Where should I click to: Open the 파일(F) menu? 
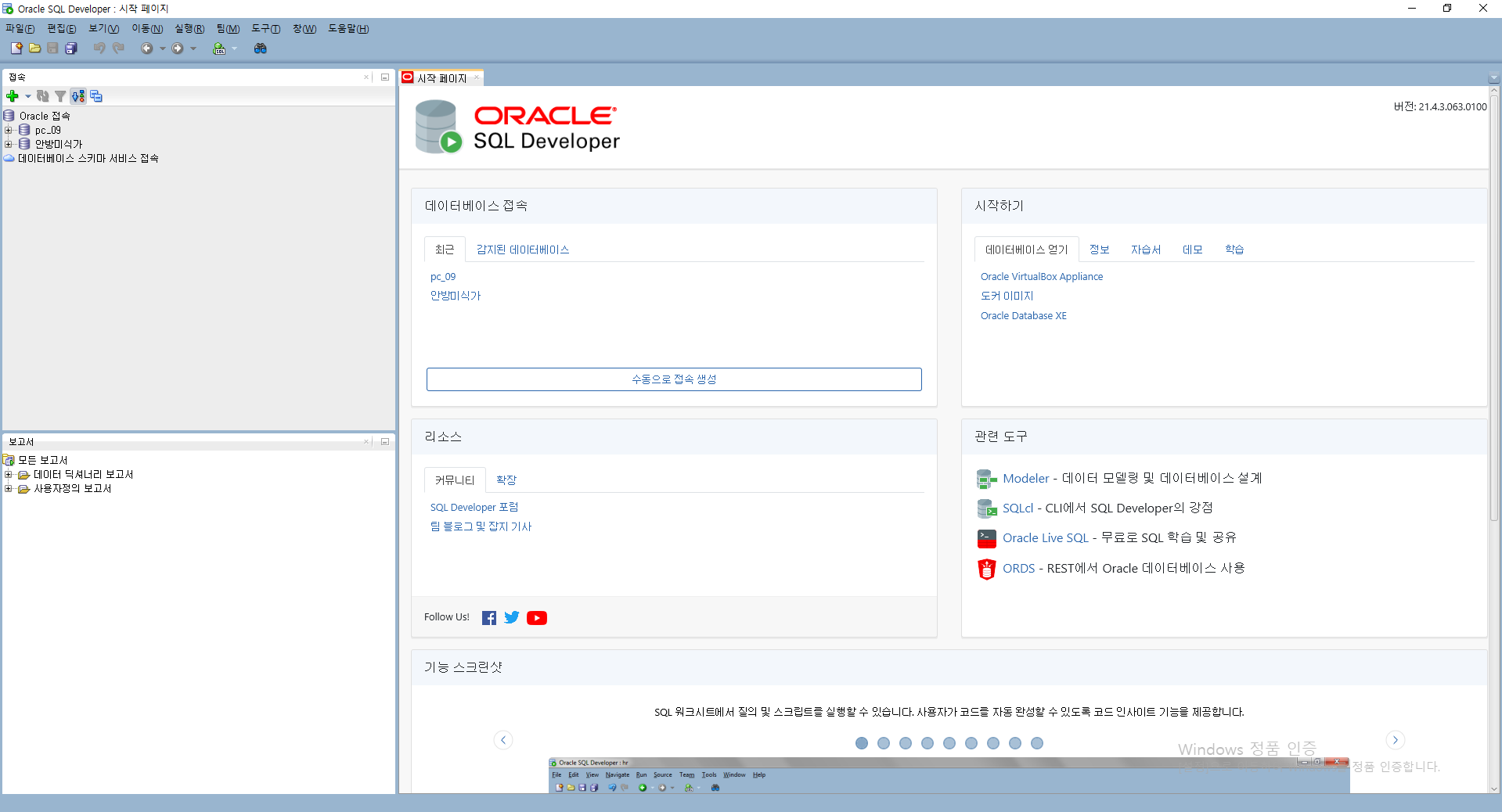[20, 28]
